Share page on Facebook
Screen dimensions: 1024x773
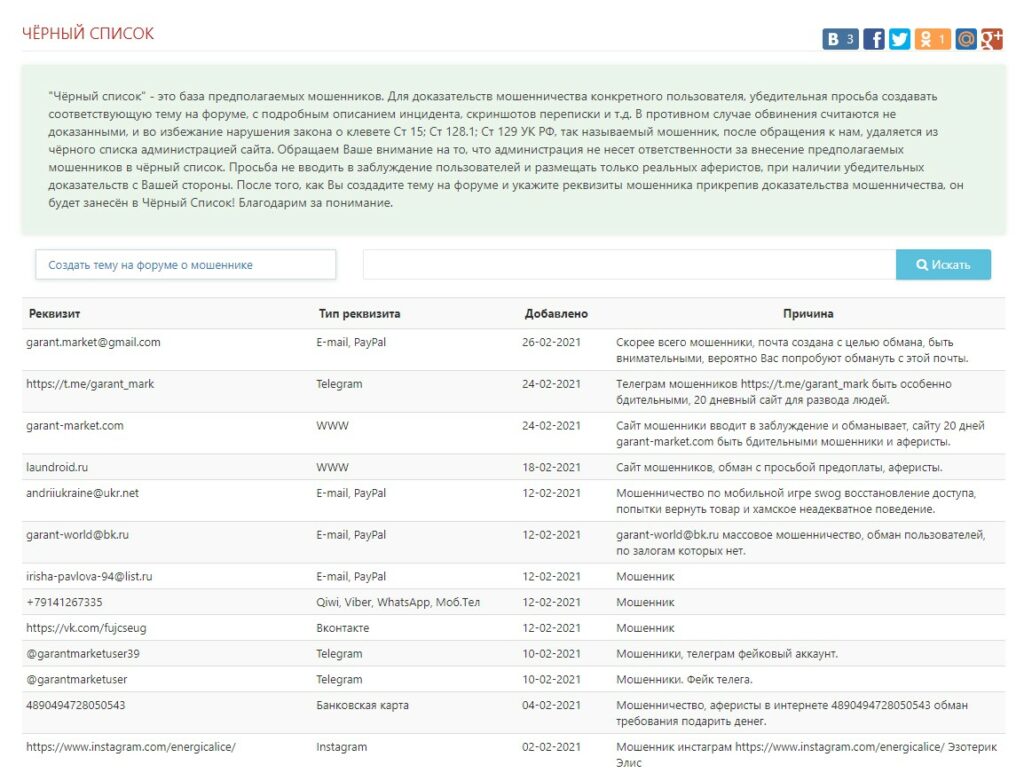click(874, 39)
